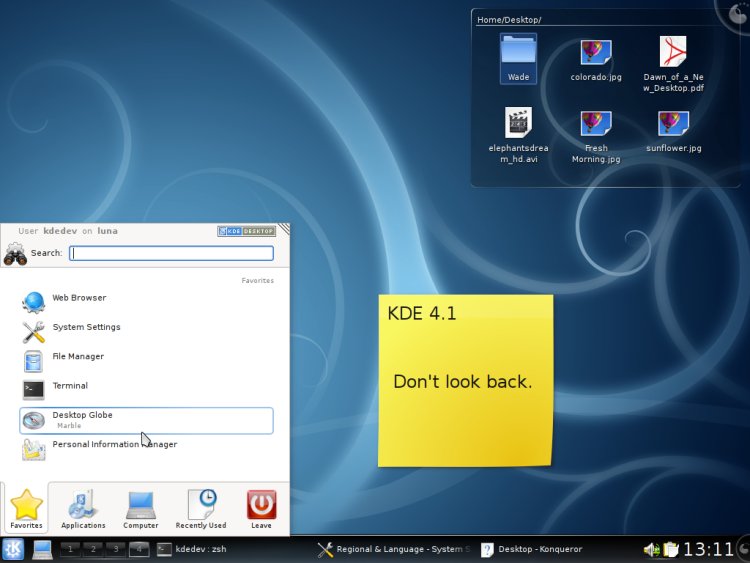750x563 pixels.
Task: Switch to the Computer tab
Action: tap(140, 508)
